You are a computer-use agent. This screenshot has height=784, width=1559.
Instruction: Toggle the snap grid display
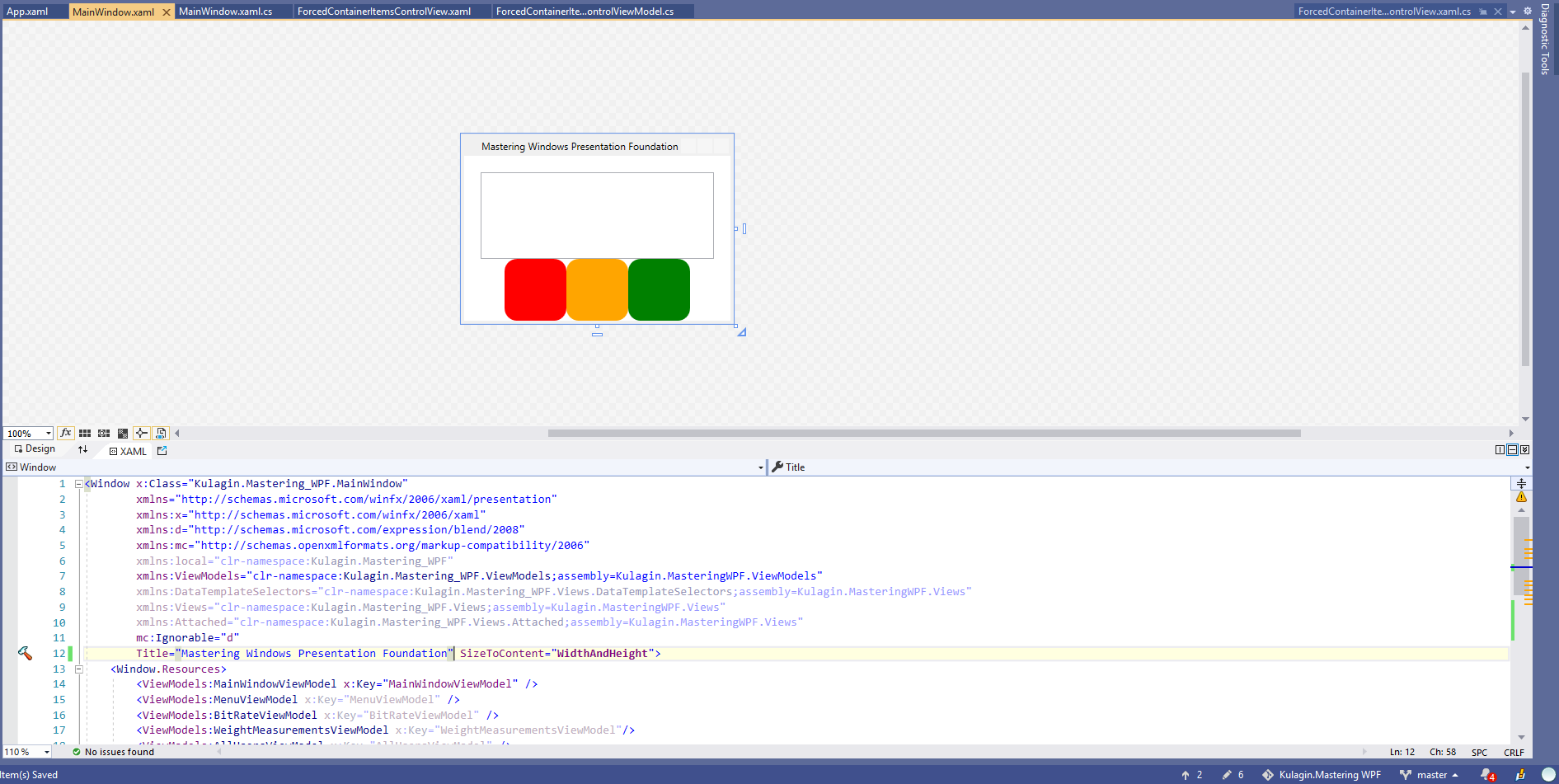pos(85,433)
